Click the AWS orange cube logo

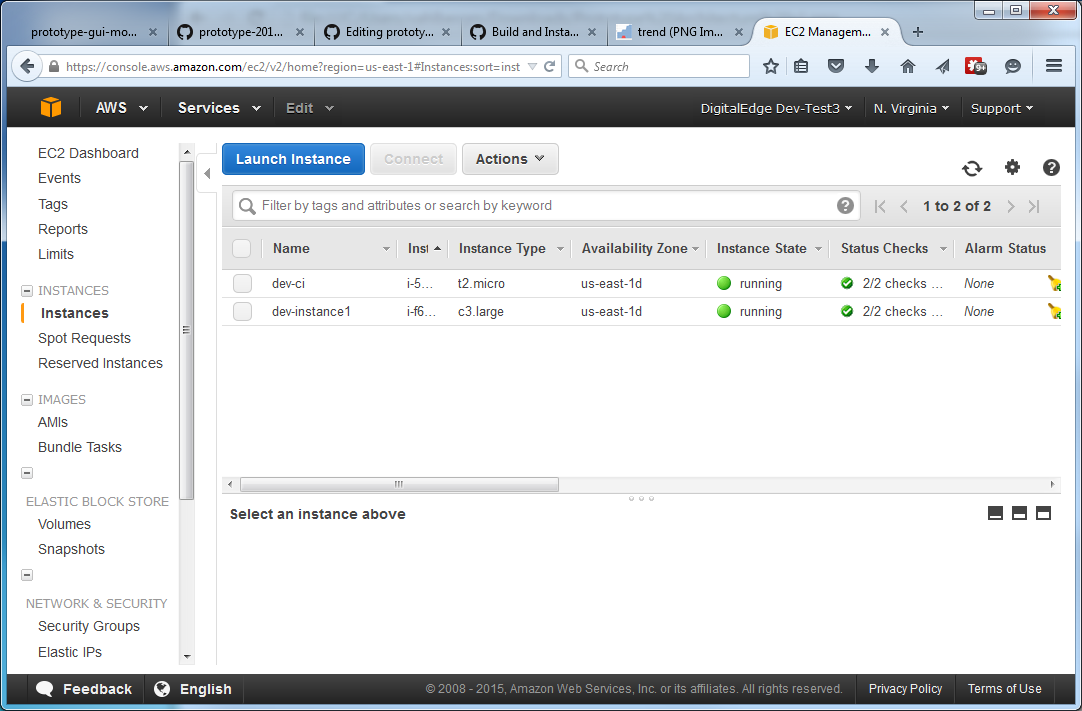coord(51,108)
